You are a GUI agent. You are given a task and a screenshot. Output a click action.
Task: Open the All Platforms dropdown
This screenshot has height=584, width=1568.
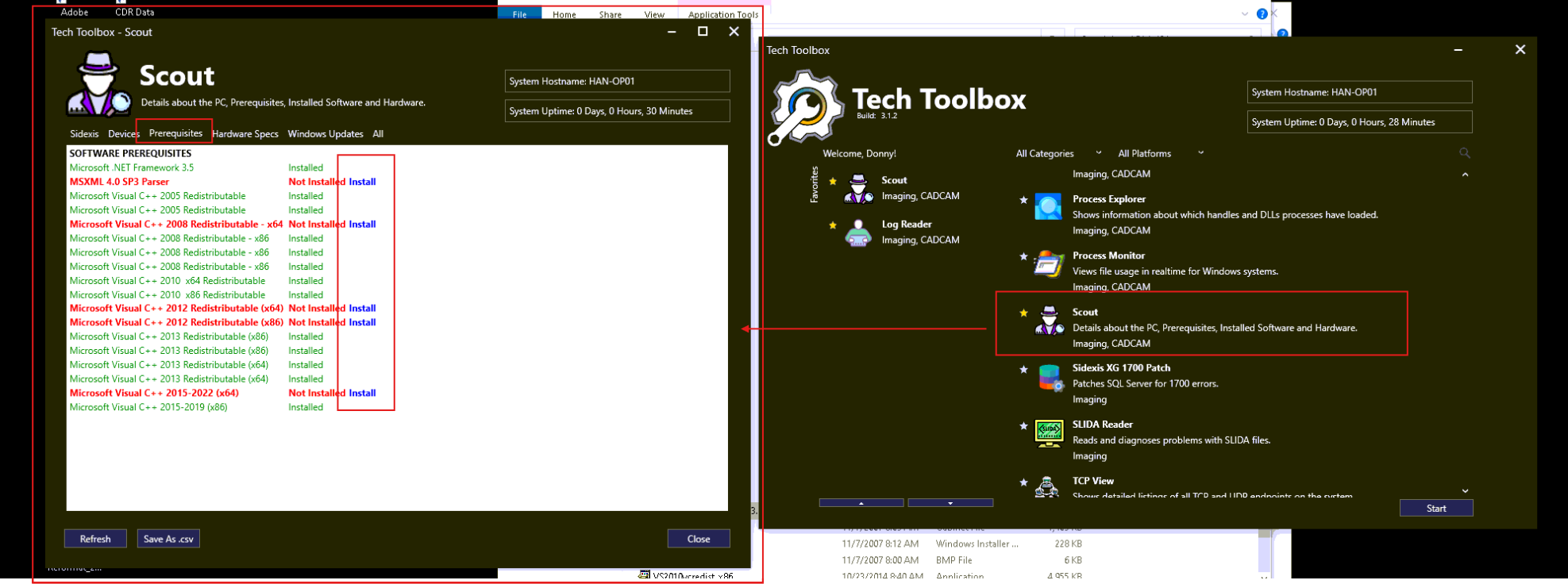[x=1161, y=153]
